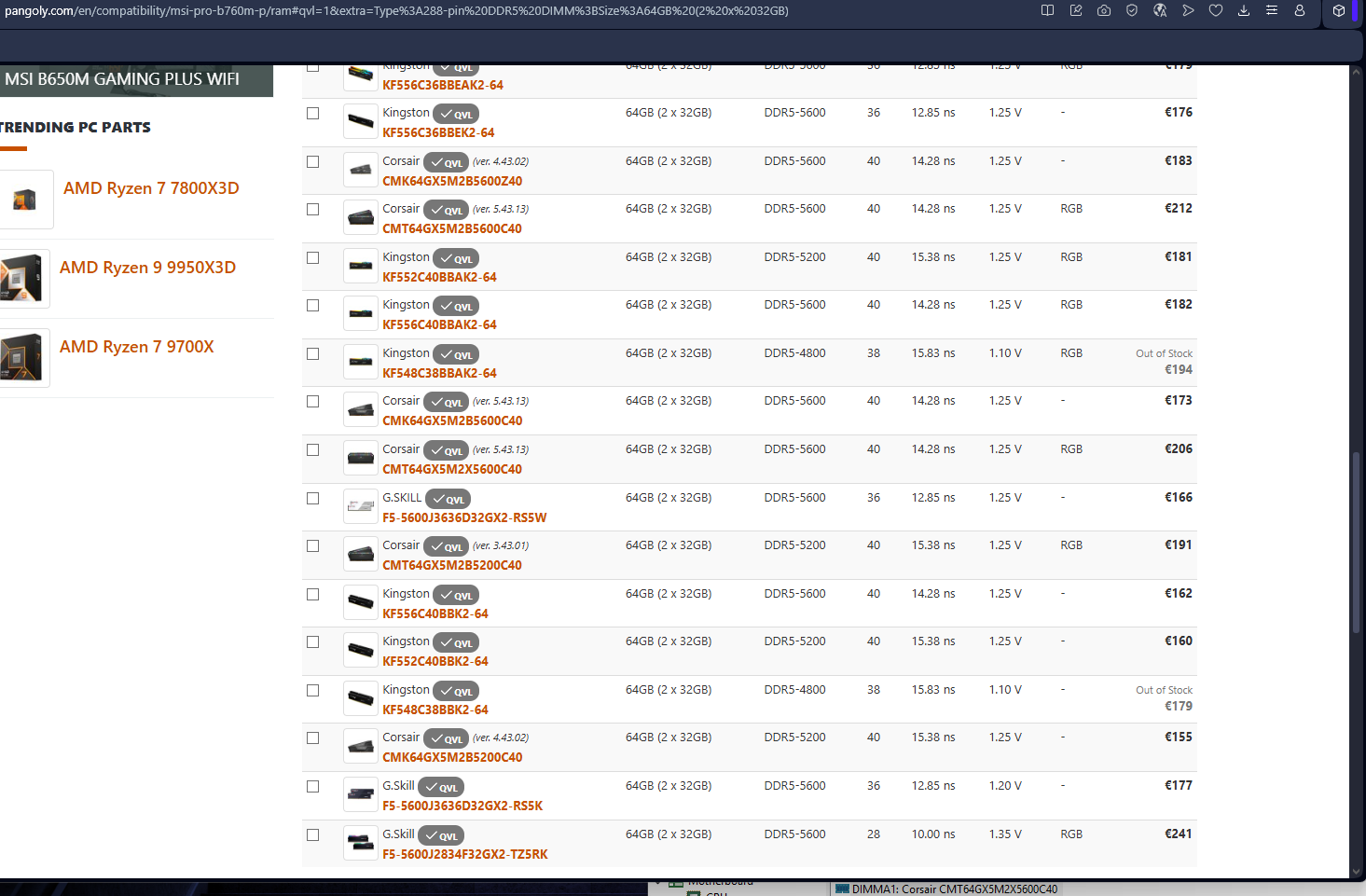The width and height of the screenshot is (1366, 896).
Task: Open AMD Ryzen 7 9700X trending link
Action: coord(137,347)
